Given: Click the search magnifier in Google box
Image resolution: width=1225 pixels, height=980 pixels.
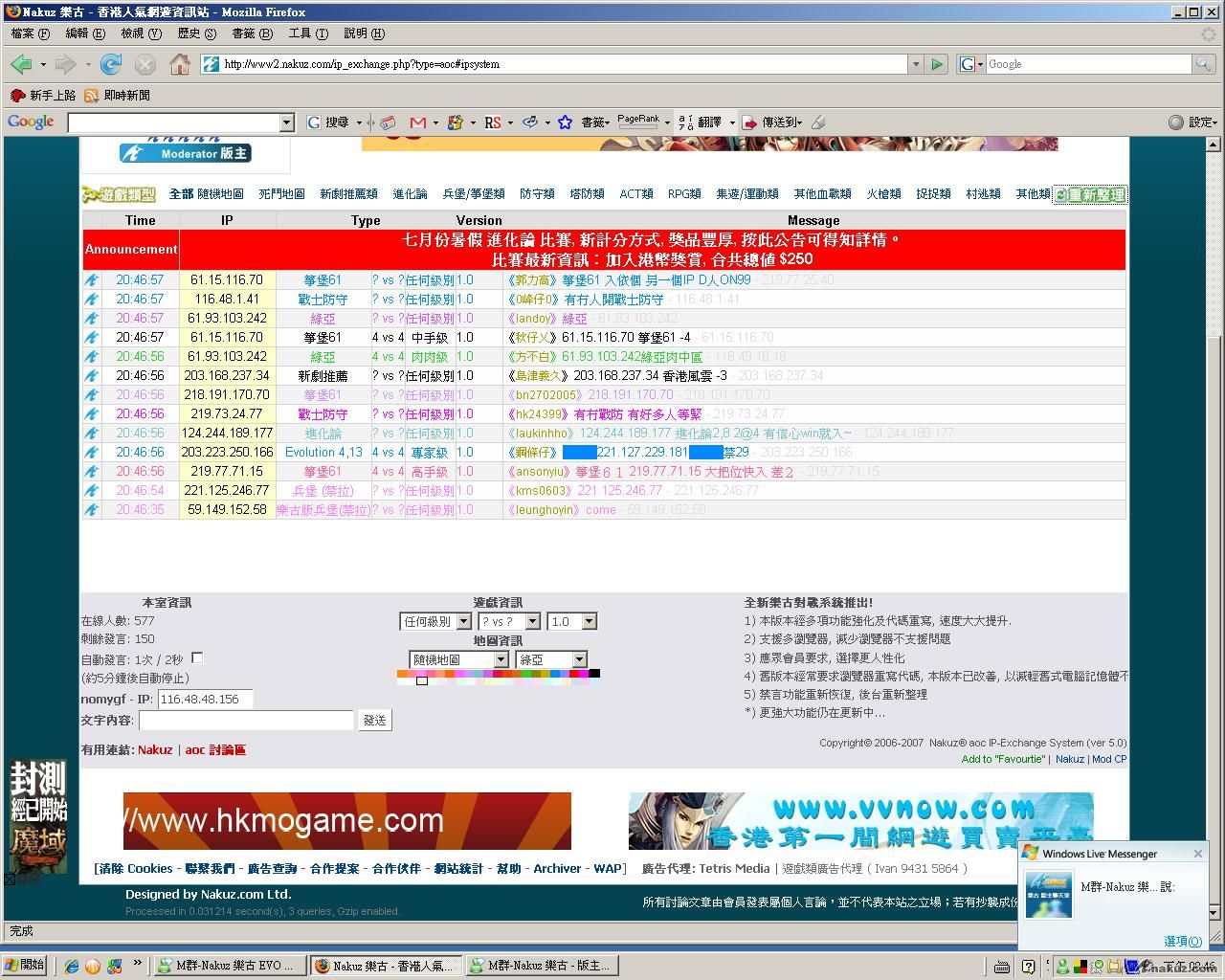Looking at the screenshot, I should tap(1202, 64).
